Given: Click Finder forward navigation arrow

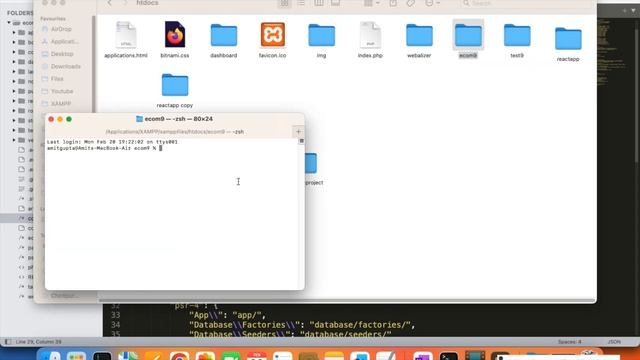Looking at the screenshot, I should pyautogui.click(x=125, y=3).
